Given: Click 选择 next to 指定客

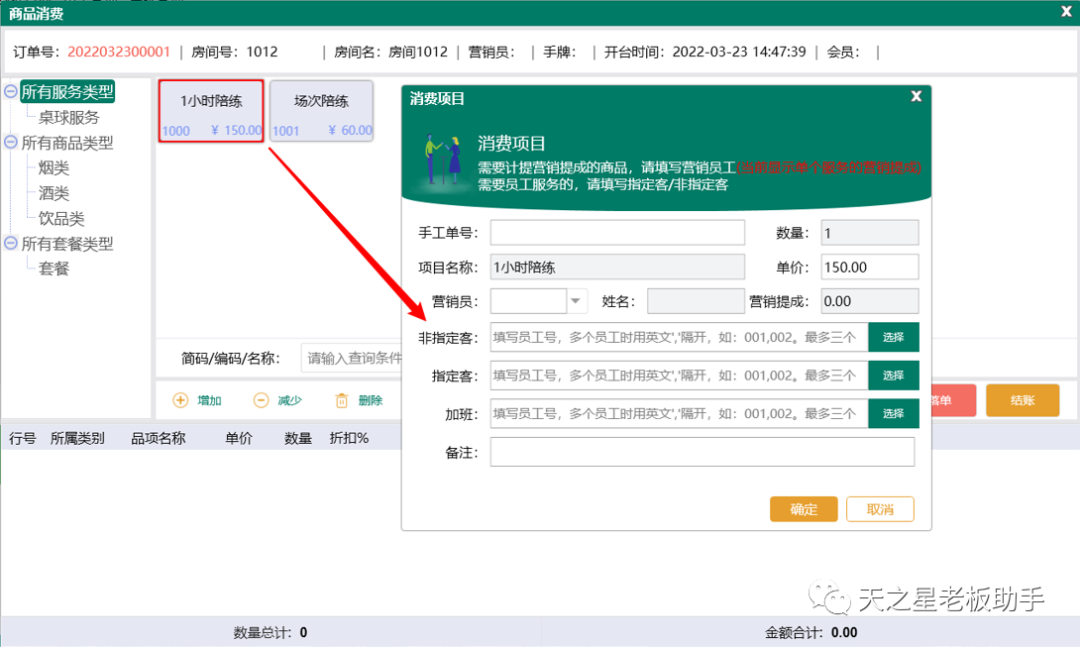Looking at the screenshot, I should (x=893, y=375).
